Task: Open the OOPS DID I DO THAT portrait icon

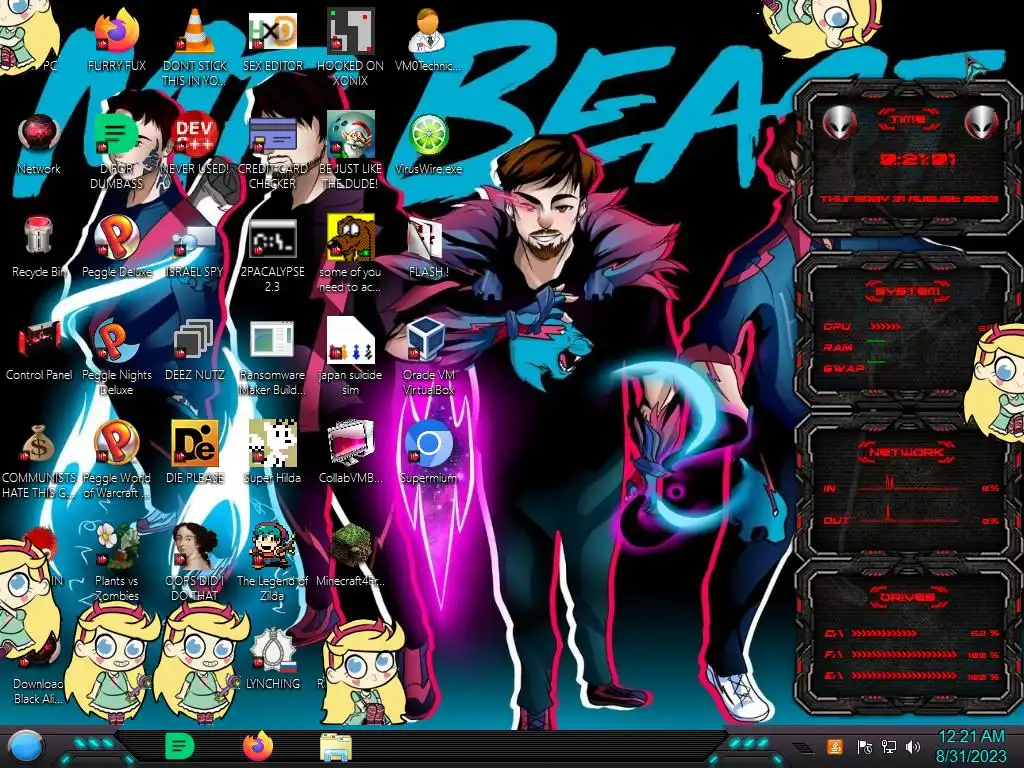Action: pos(195,546)
